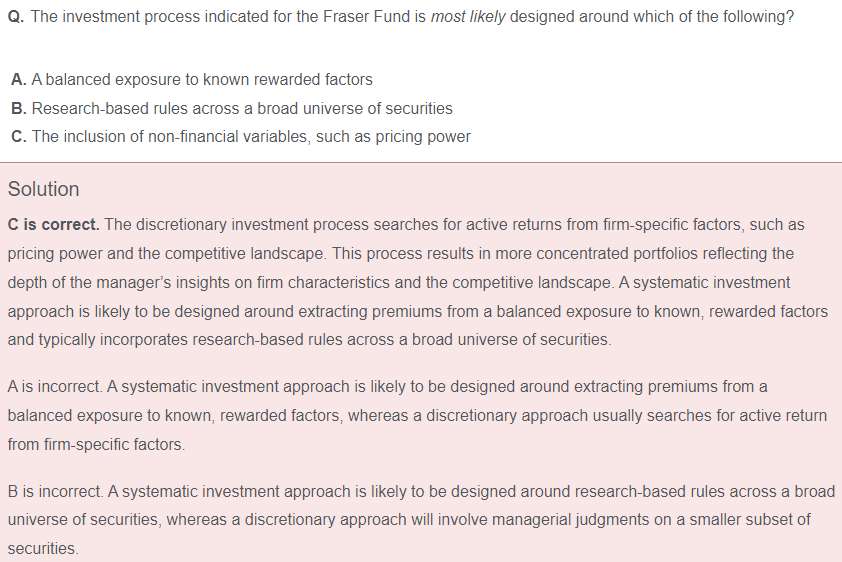Image resolution: width=842 pixels, height=562 pixels.
Task: Click the italic "most likely" phrase in question
Action: (467, 18)
